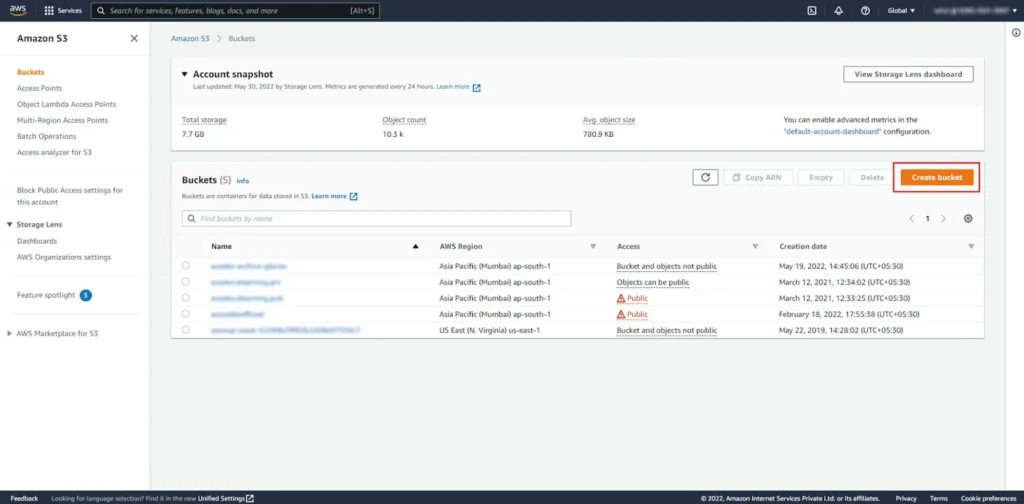1024x504 pixels.
Task: Go to next page of buckets
Action: pos(943,218)
